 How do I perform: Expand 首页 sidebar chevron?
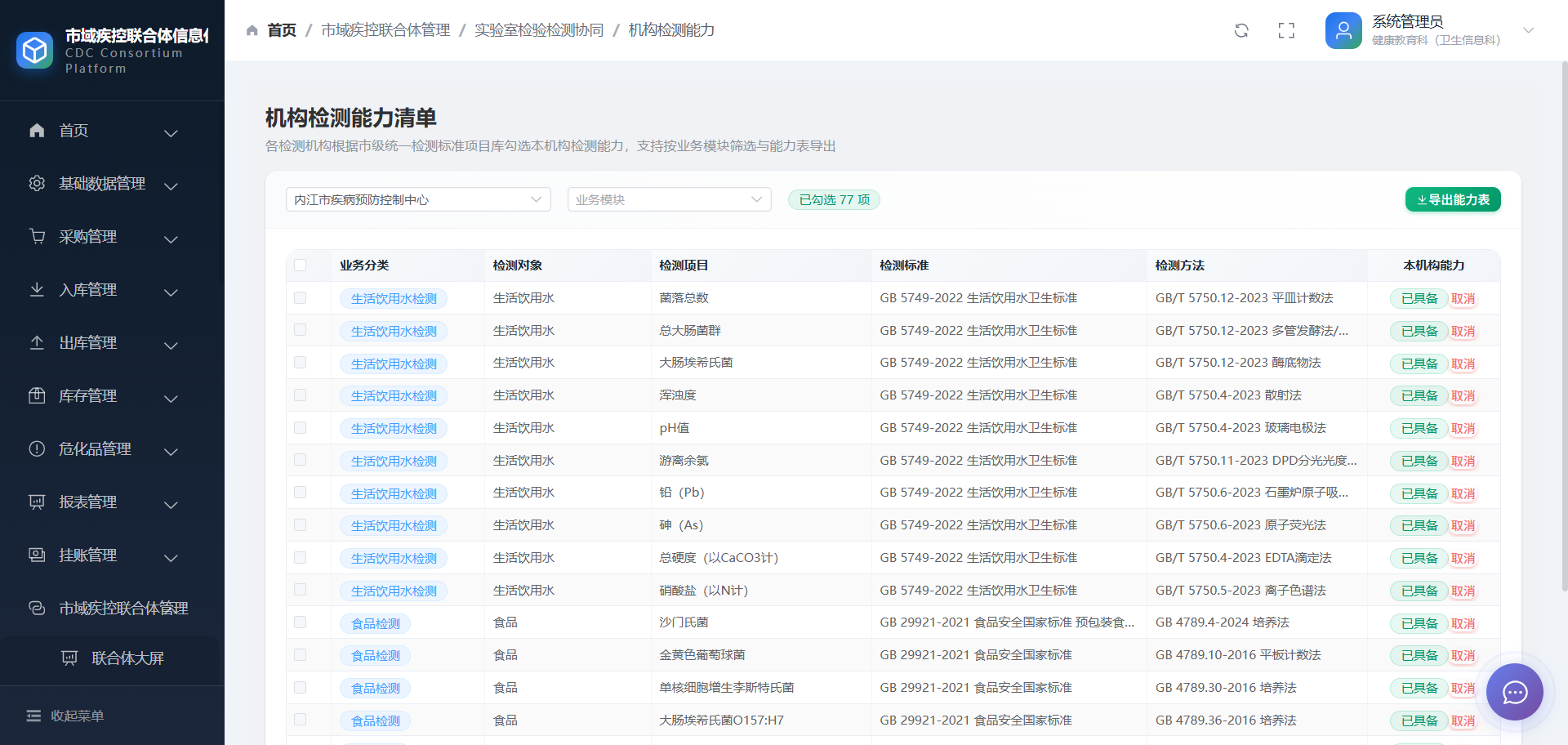click(x=171, y=133)
